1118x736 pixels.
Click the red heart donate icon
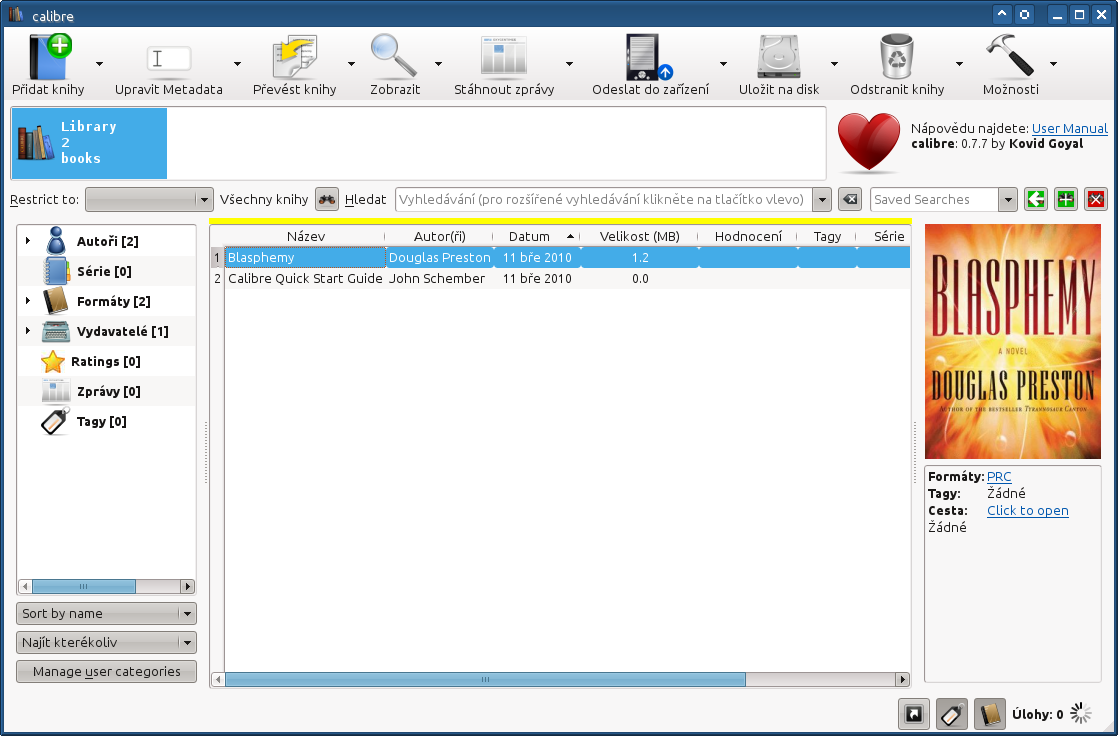click(868, 142)
